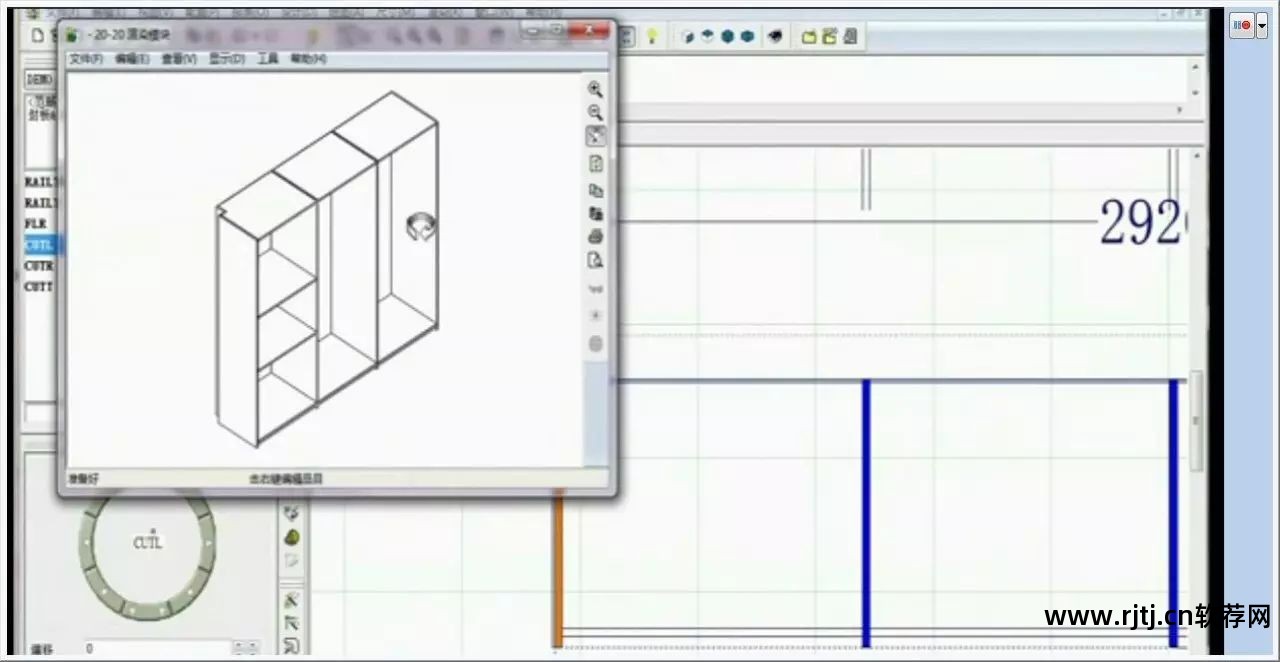This screenshot has height=662, width=1280.
Task: Open the 帮助(H) menu in render window
Action: [x=308, y=59]
